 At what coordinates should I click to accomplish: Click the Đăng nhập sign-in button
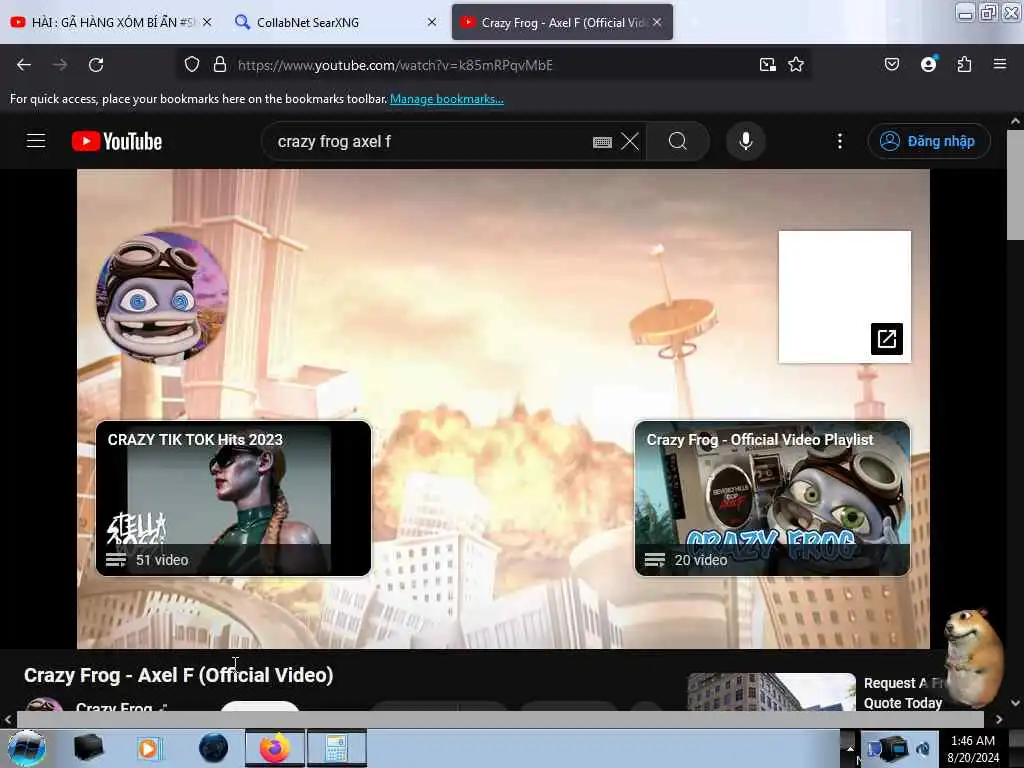pyautogui.click(x=929, y=141)
